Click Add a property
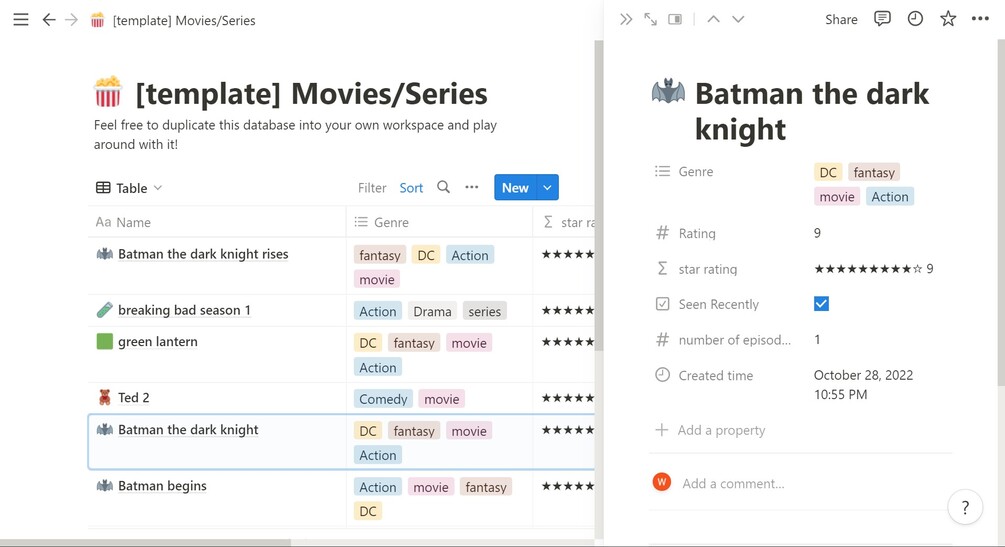Screen dimensions: 1005x547 click(x=720, y=430)
